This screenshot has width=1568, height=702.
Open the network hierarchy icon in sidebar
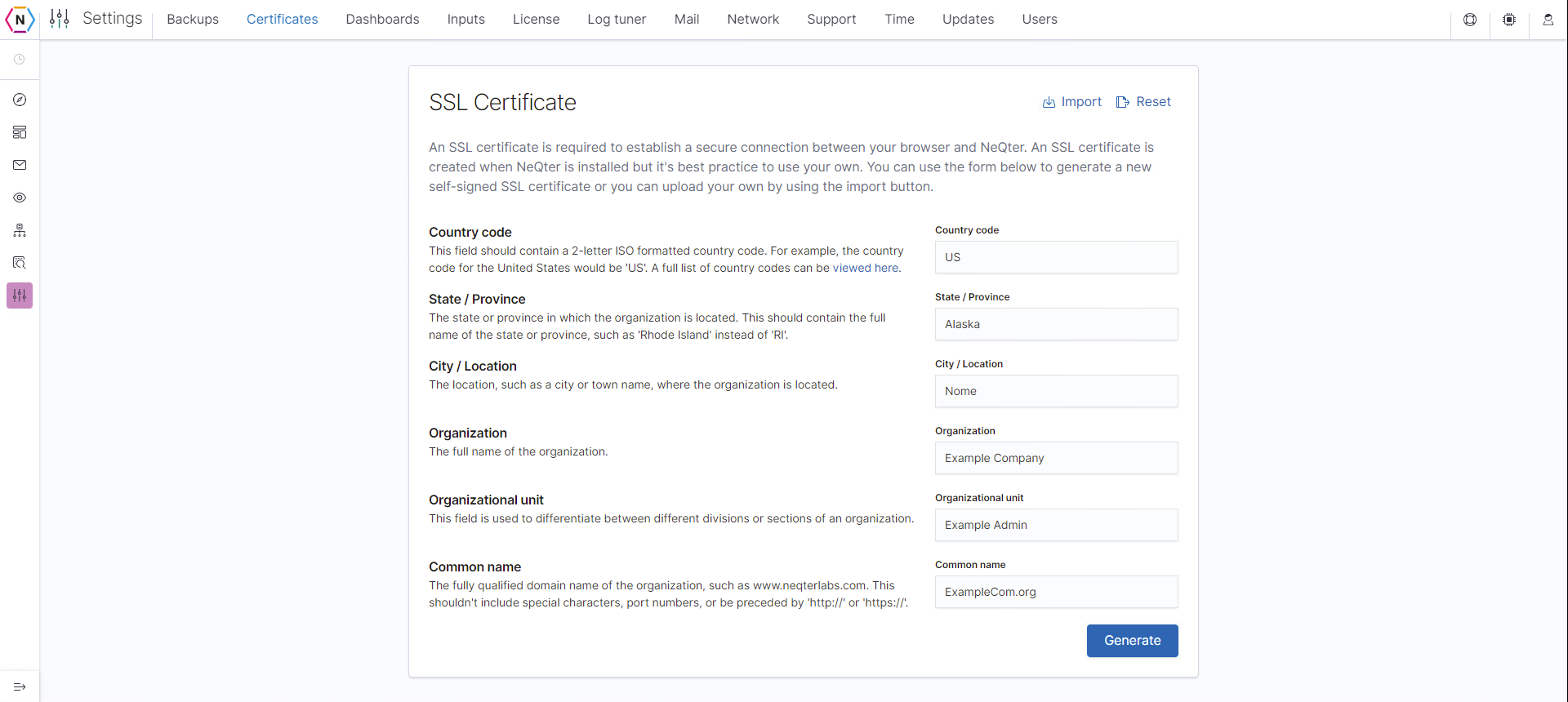(20, 230)
